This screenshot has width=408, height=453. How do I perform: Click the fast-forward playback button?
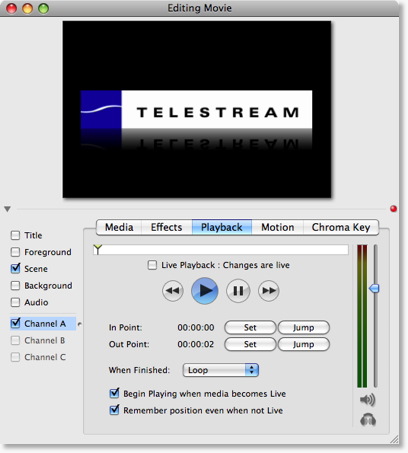(x=269, y=291)
